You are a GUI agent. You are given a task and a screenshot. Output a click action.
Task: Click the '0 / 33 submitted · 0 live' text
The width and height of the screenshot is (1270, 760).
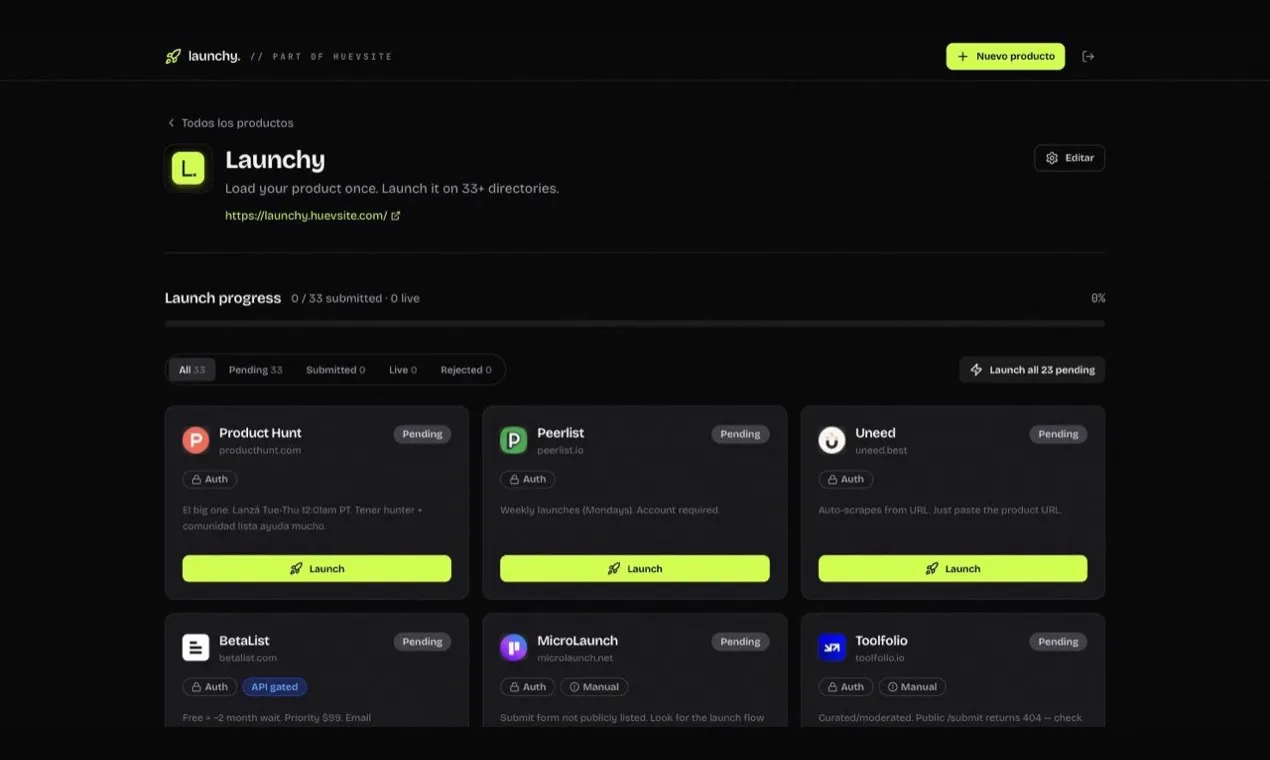pyautogui.click(x=355, y=299)
